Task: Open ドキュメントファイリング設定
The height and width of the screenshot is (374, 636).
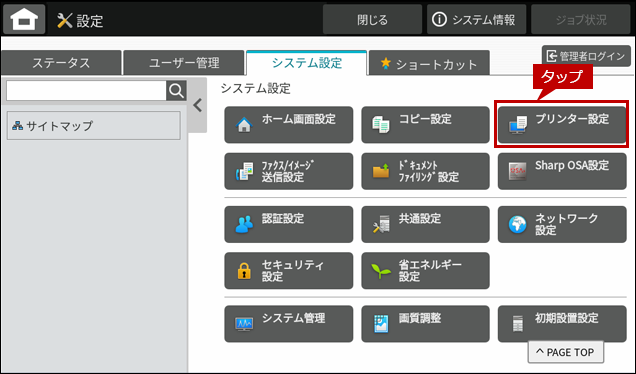Action: pos(425,171)
